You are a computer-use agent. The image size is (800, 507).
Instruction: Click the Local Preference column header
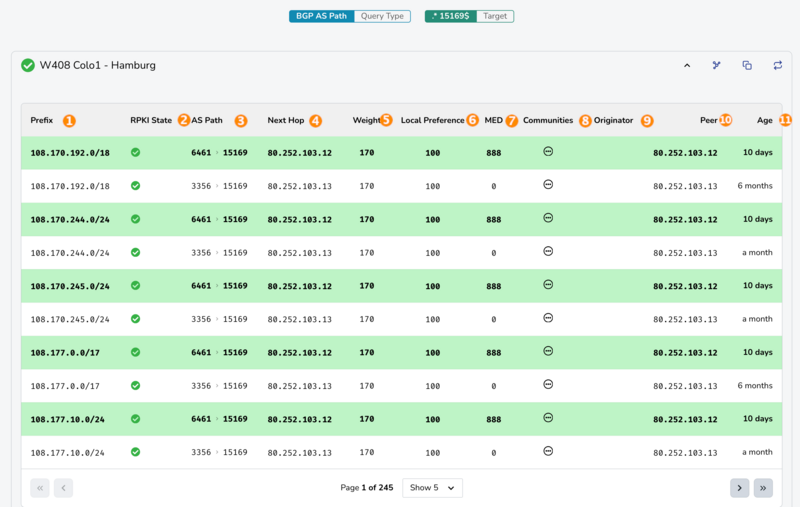click(432, 120)
